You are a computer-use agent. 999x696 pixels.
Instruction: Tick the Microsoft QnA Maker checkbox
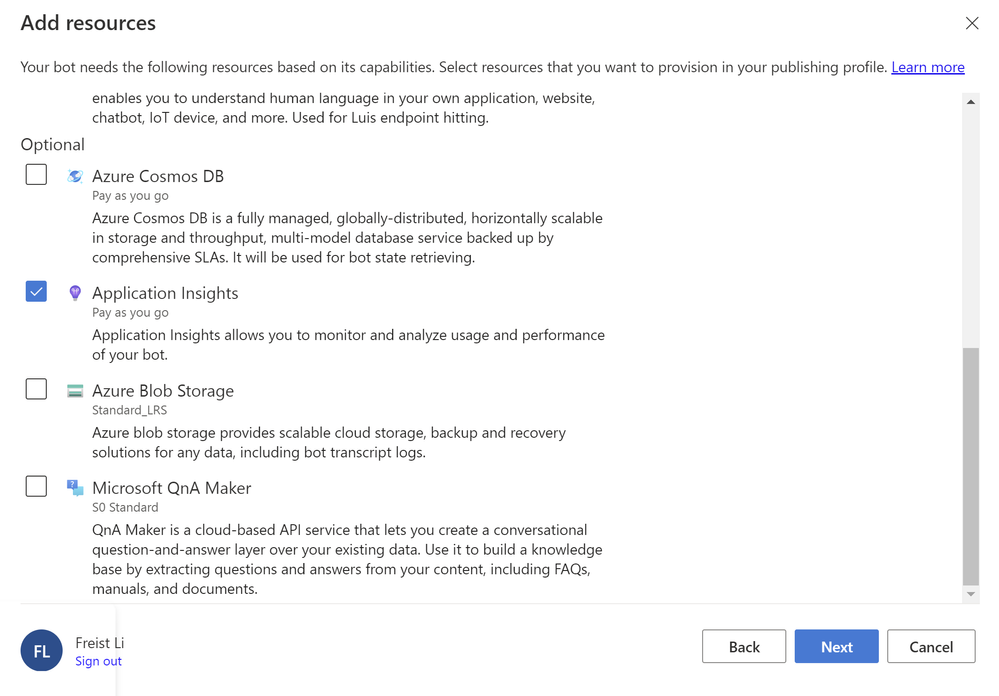(36, 487)
